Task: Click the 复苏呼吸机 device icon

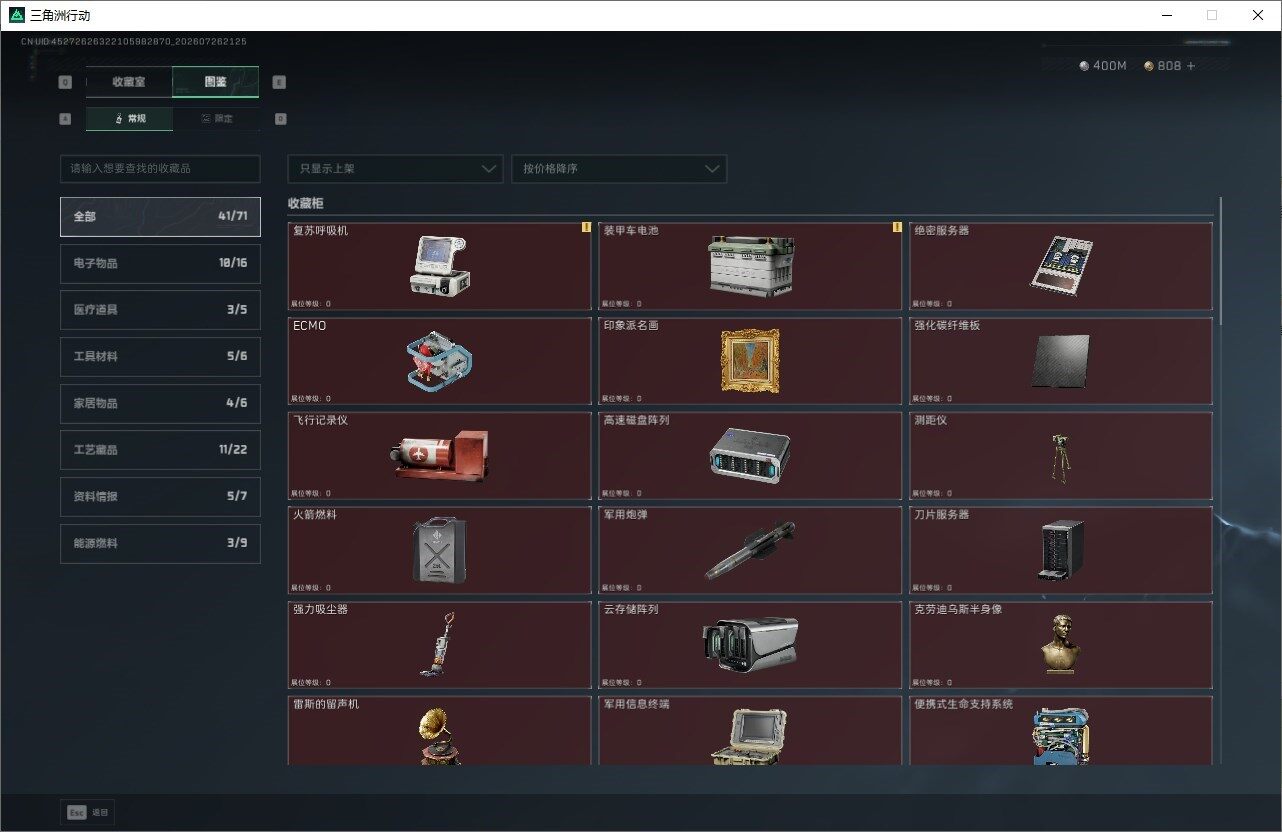Action: pyautogui.click(x=439, y=265)
